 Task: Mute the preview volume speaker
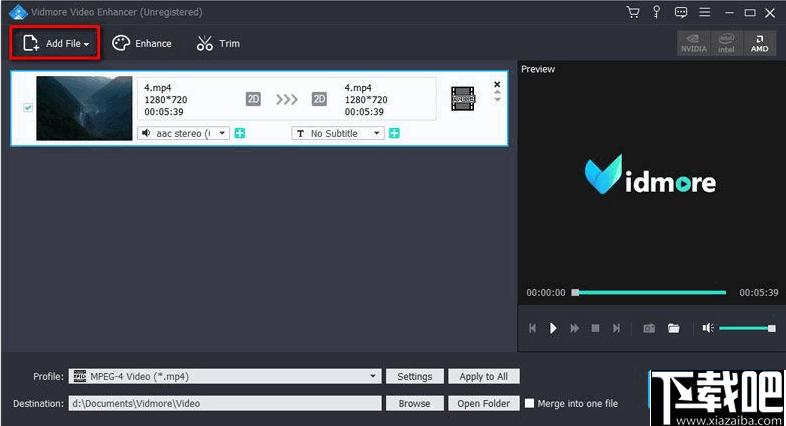point(708,328)
